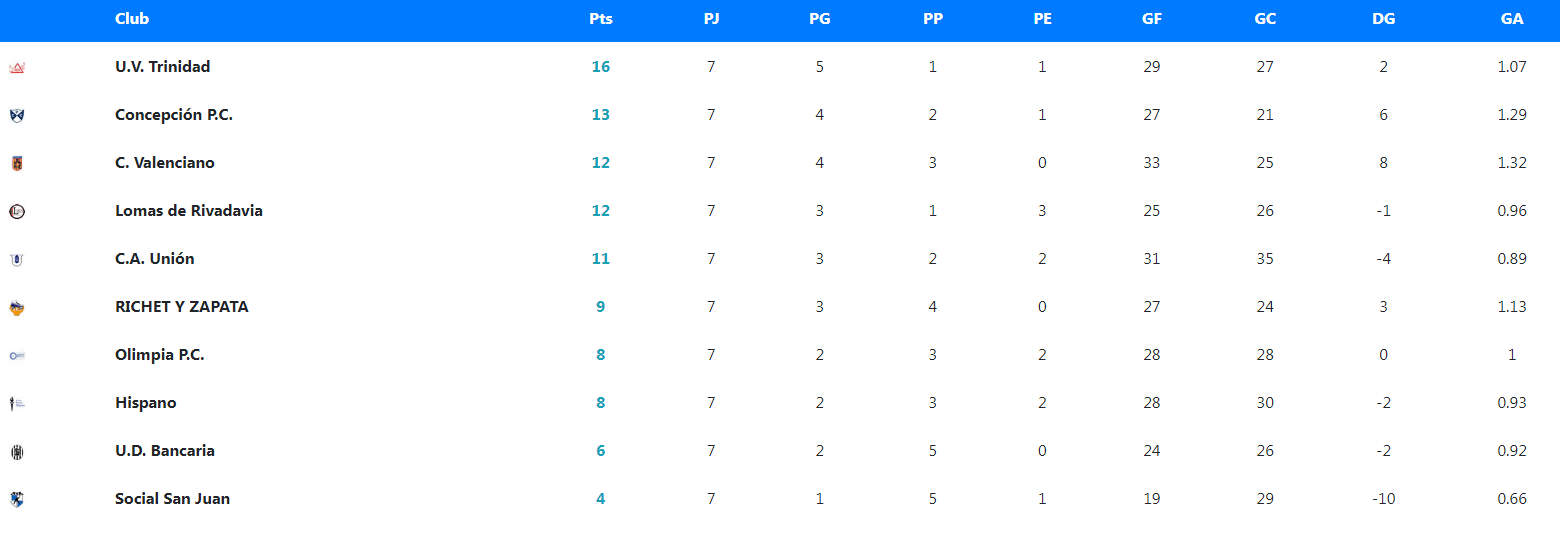The height and width of the screenshot is (540, 1560).
Task: Click the C. Valenciano club crest icon
Action: (16, 163)
